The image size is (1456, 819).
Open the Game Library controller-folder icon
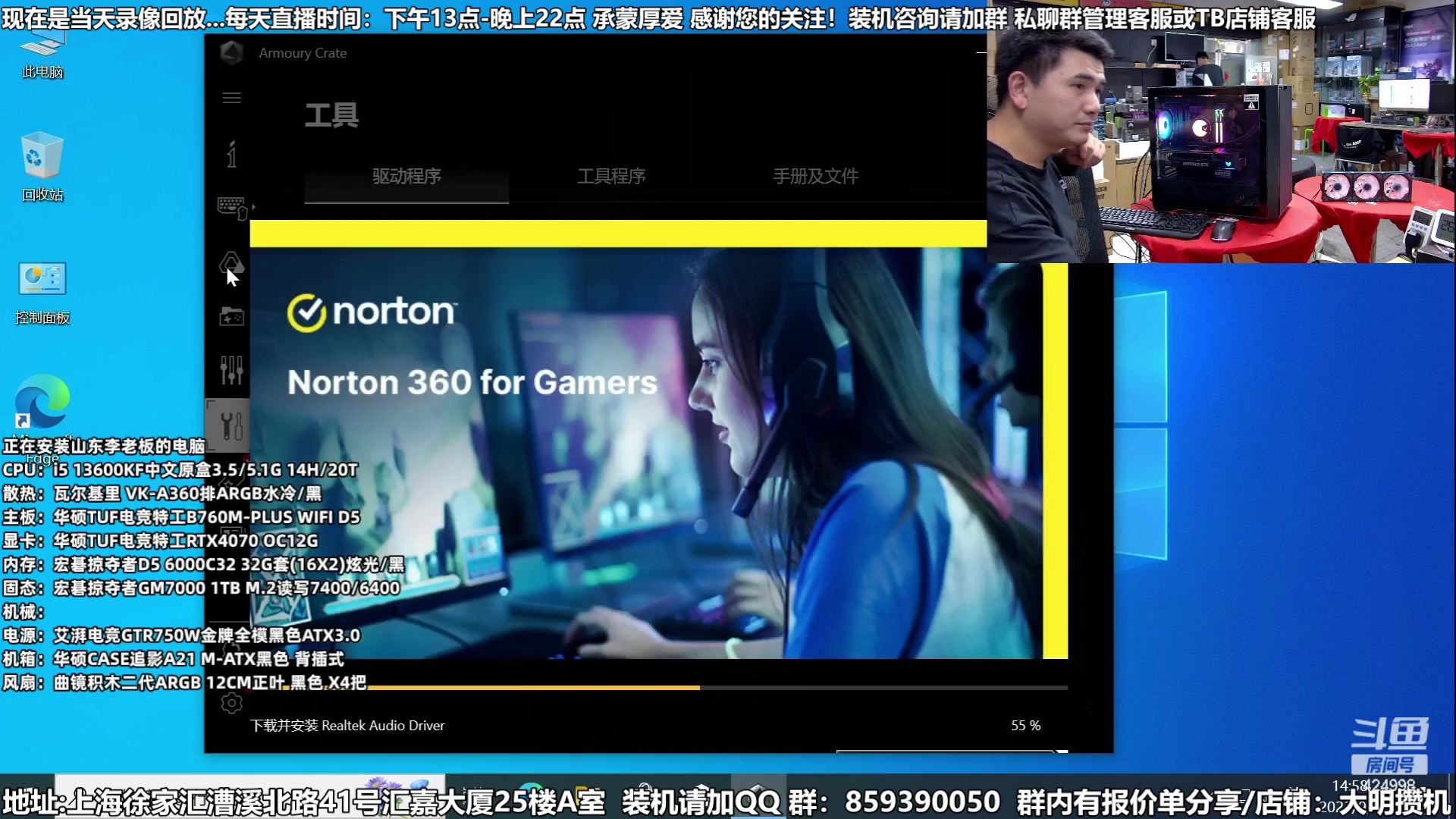[x=231, y=316]
